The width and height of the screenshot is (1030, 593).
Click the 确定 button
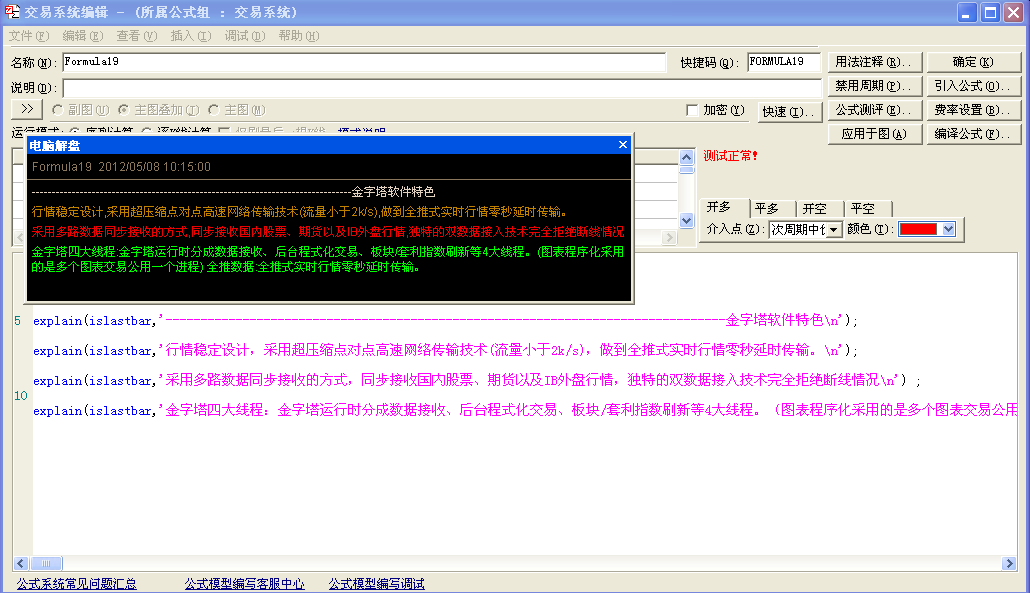point(974,62)
